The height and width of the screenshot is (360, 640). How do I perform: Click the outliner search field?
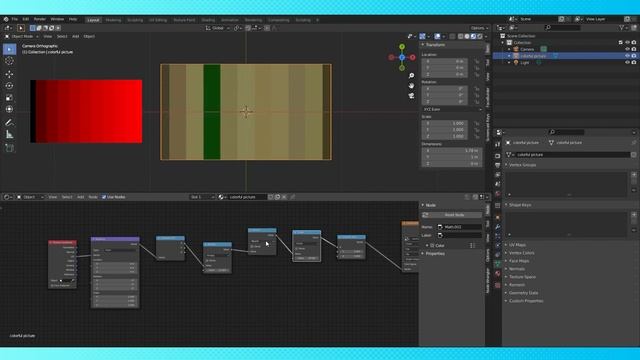coord(562,28)
